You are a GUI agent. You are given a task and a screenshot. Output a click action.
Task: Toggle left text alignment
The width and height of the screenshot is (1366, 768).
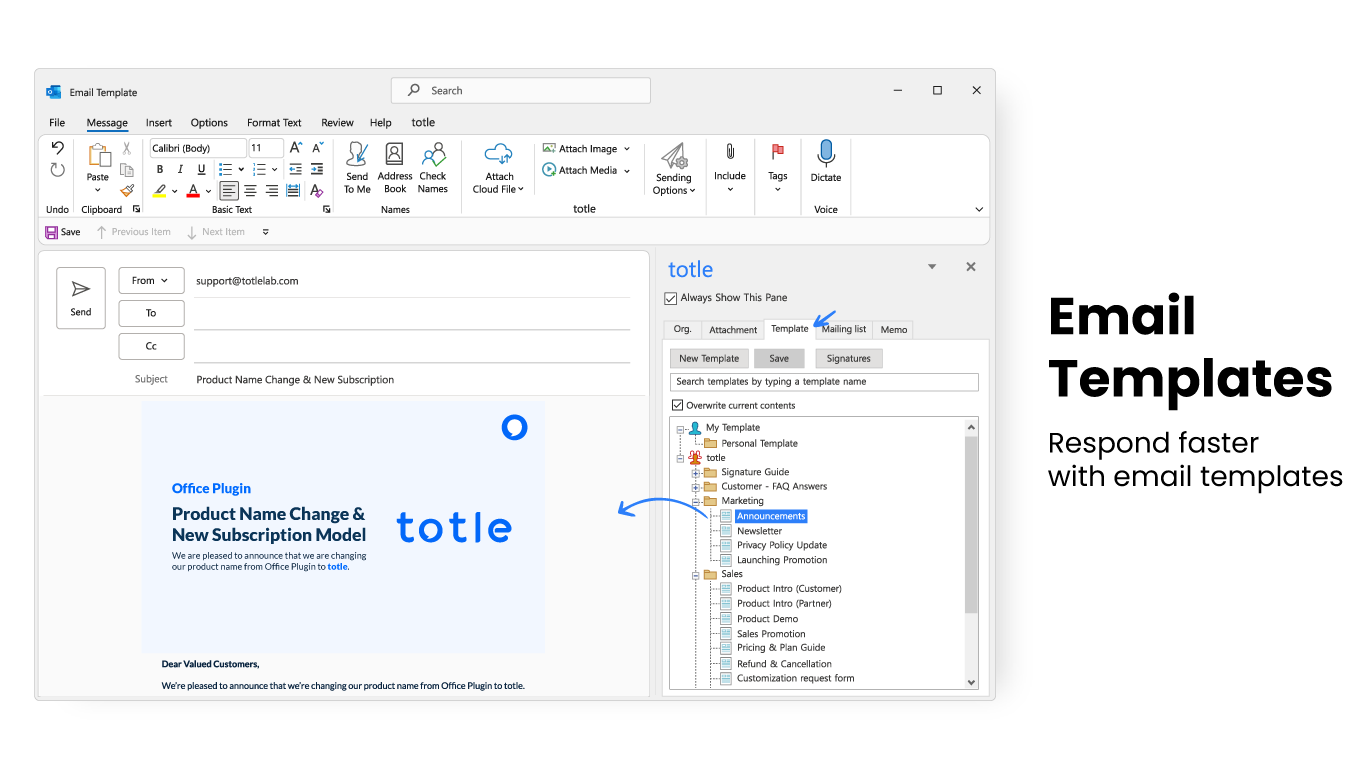(x=230, y=190)
